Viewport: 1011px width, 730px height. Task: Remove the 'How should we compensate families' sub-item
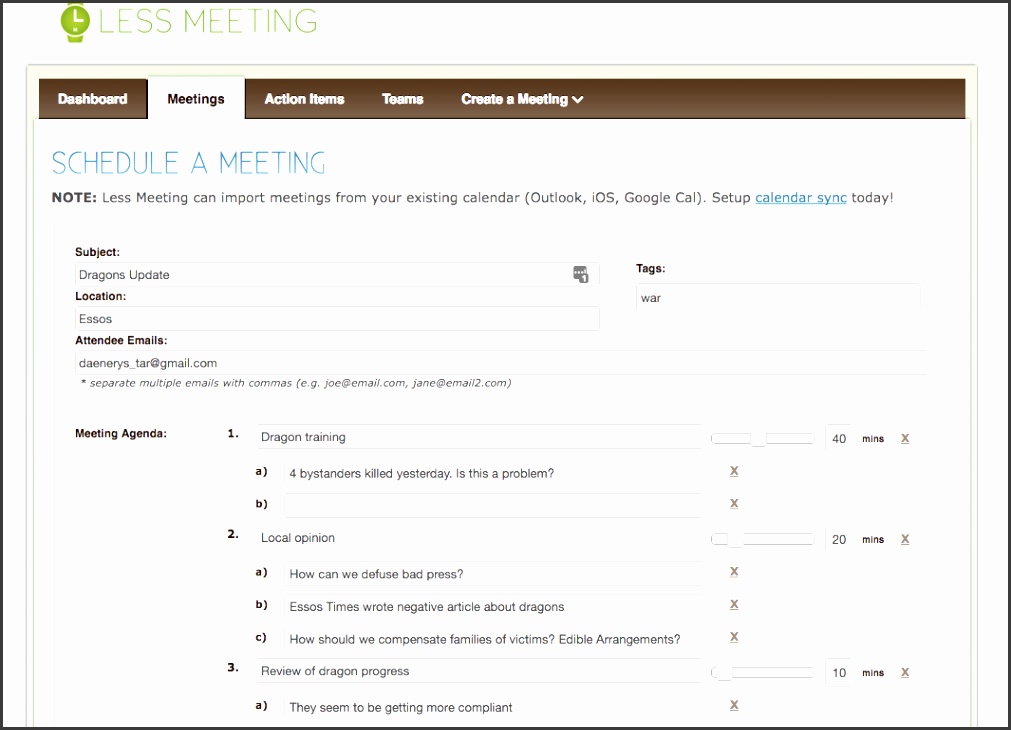(x=734, y=637)
